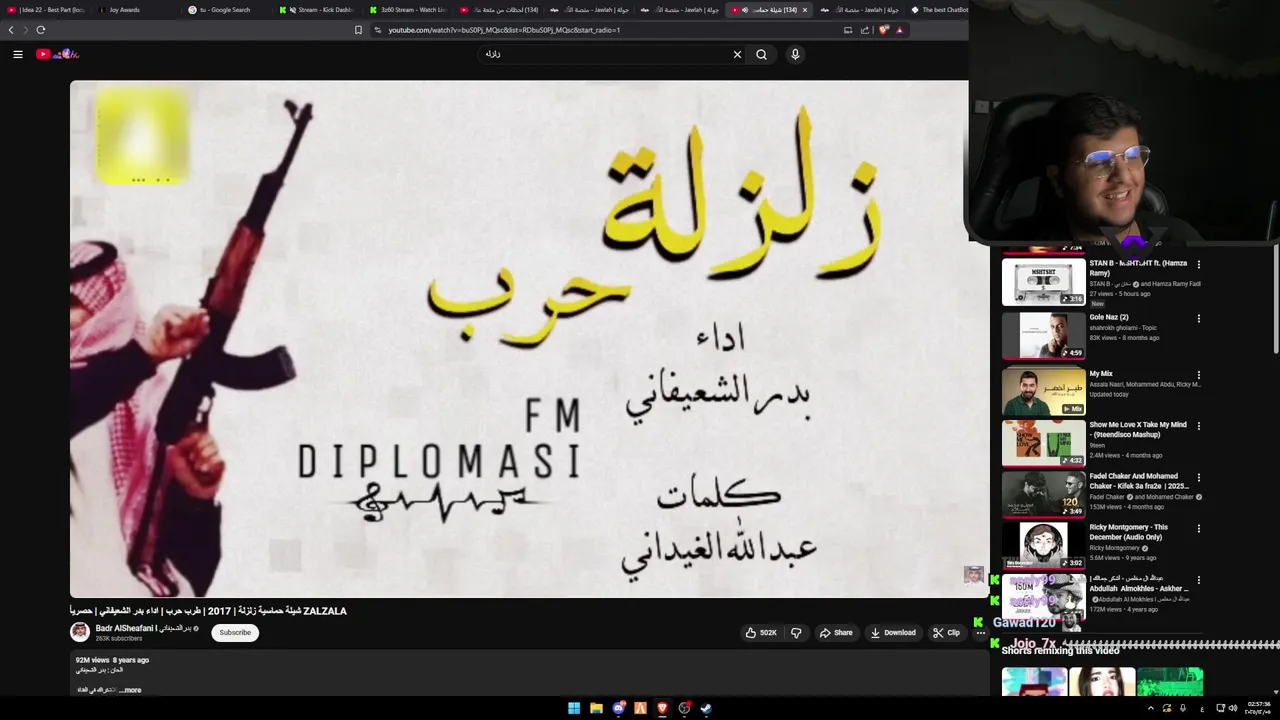The height and width of the screenshot is (720, 1280).
Task: Open Fadel Chaker and Mohamed Chaker video title
Action: [x=1138, y=481]
